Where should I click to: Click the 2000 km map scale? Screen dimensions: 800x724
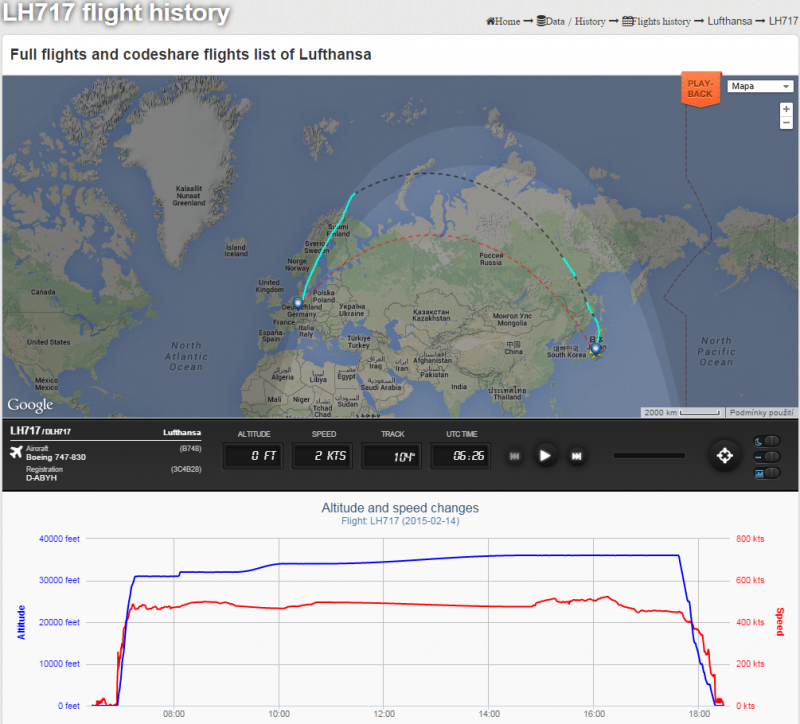tap(682, 412)
